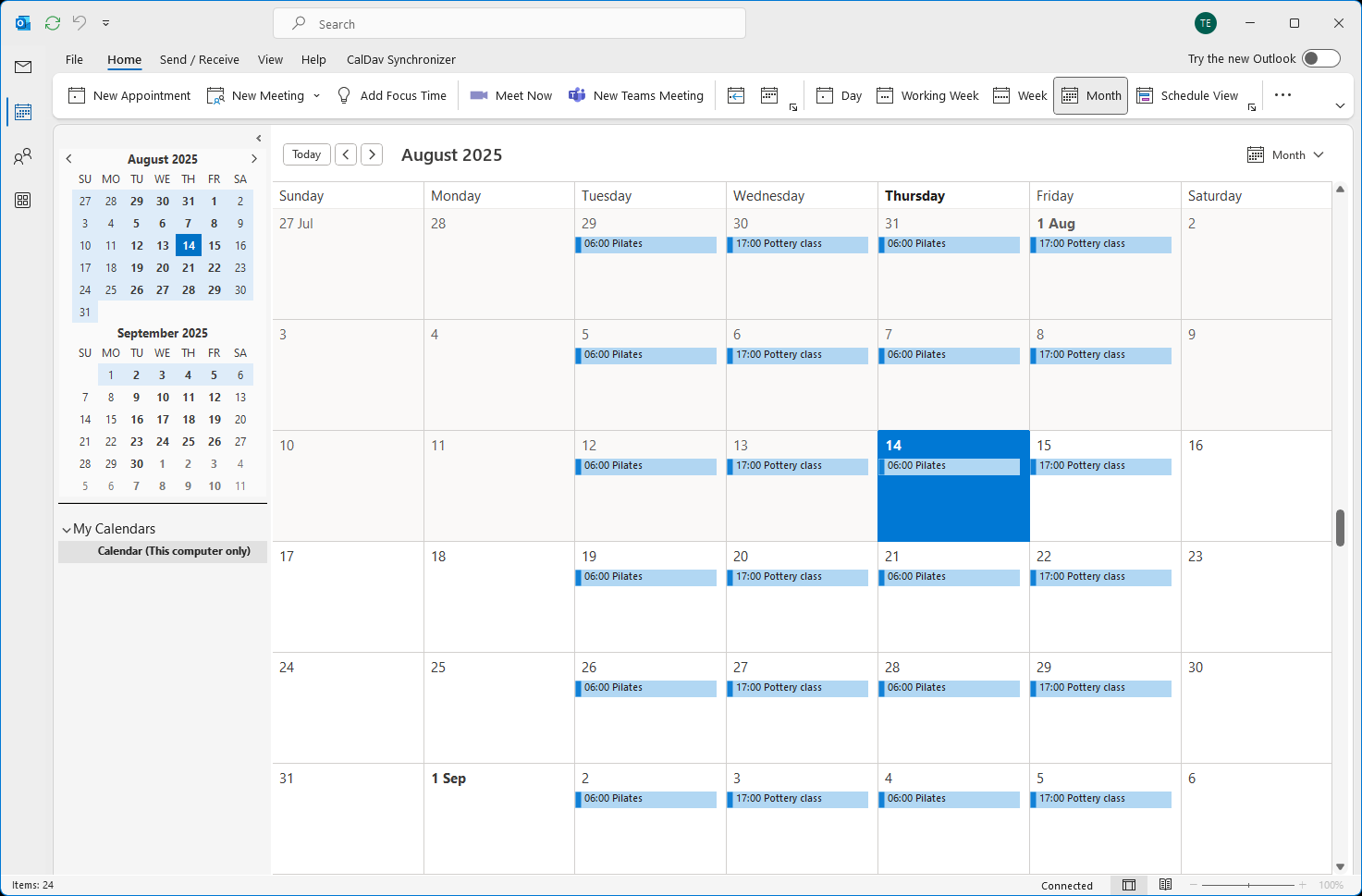Jump to Today in the calendar
This screenshot has width=1362, height=896.
pos(306,154)
